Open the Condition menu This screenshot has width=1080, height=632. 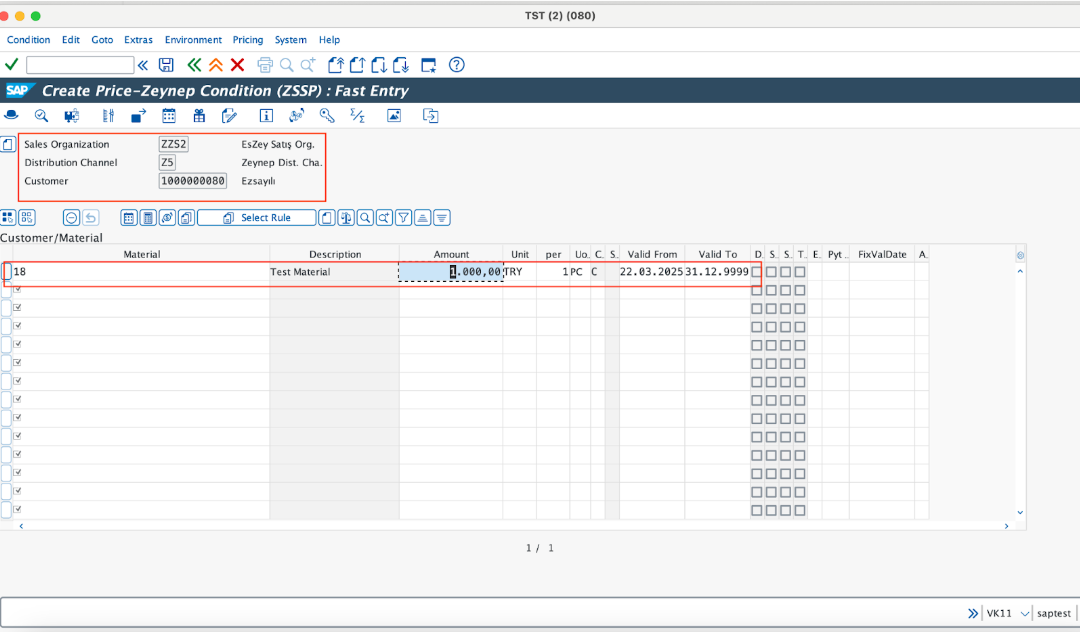[x=28, y=40]
